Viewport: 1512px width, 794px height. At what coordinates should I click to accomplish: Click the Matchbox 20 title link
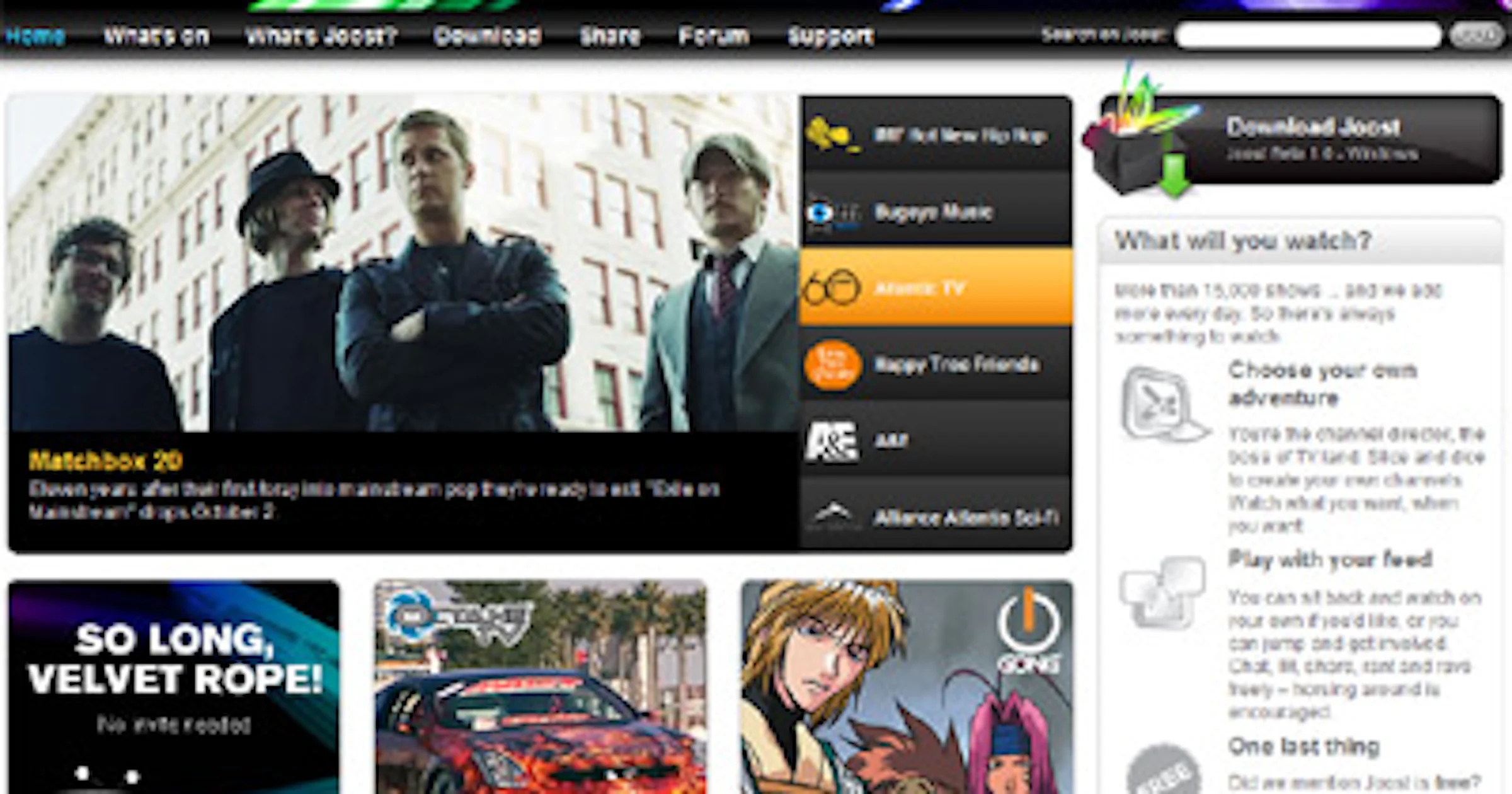[x=105, y=461]
